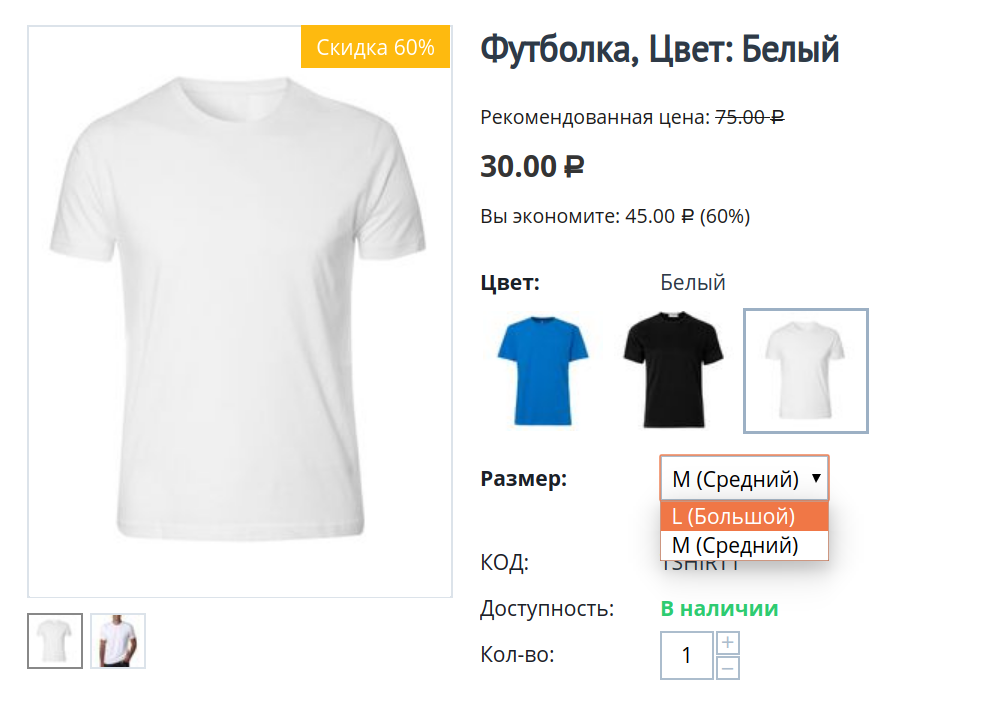The image size is (1001, 706).
Task: Open thumbnail of man wearing T-shirt
Action: (118, 641)
